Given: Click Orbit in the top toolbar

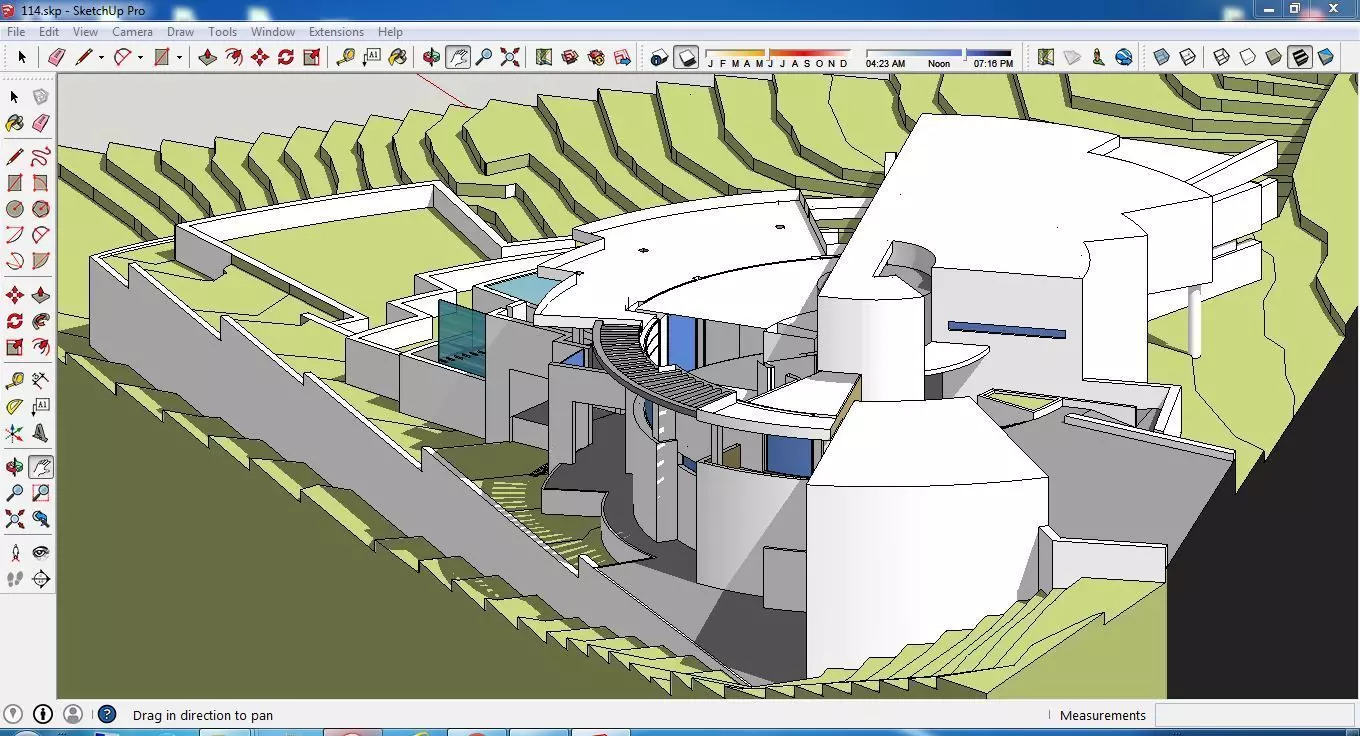Looking at the screenshot, I should point(431,57).
